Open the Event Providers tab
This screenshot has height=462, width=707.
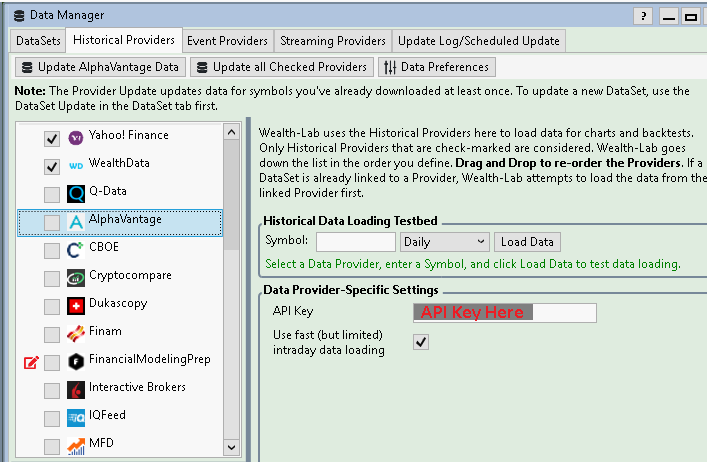click(228, 41)
